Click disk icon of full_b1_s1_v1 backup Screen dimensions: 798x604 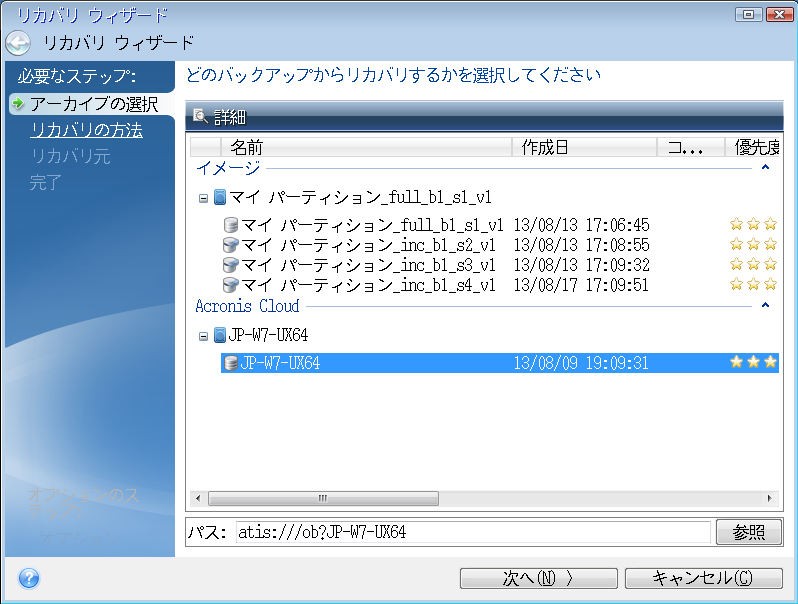[231, 225]
